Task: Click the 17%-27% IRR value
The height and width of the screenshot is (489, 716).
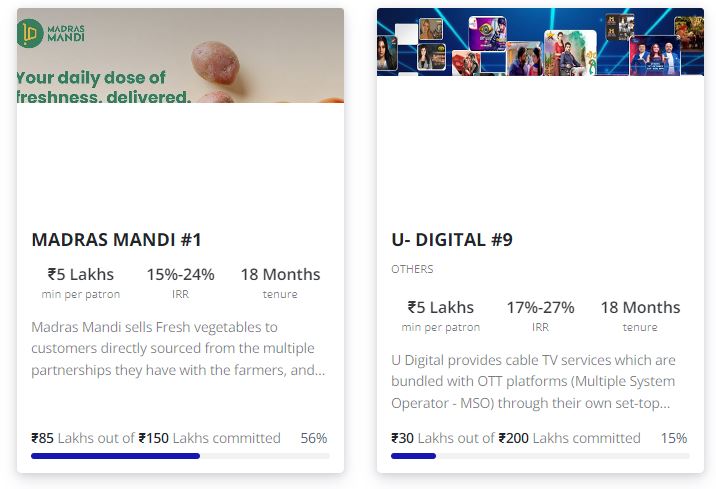Action: 540,307
